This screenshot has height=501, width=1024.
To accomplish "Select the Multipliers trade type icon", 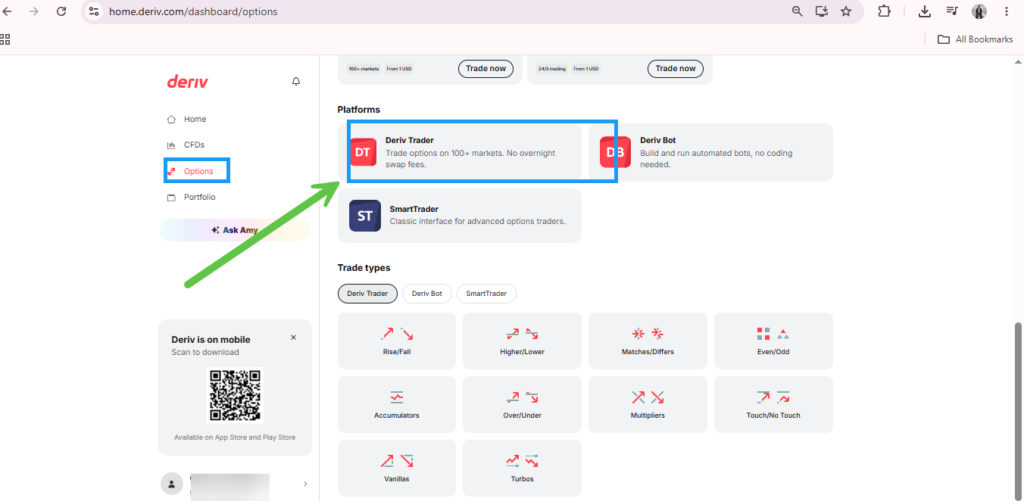I will click(648, 397).
